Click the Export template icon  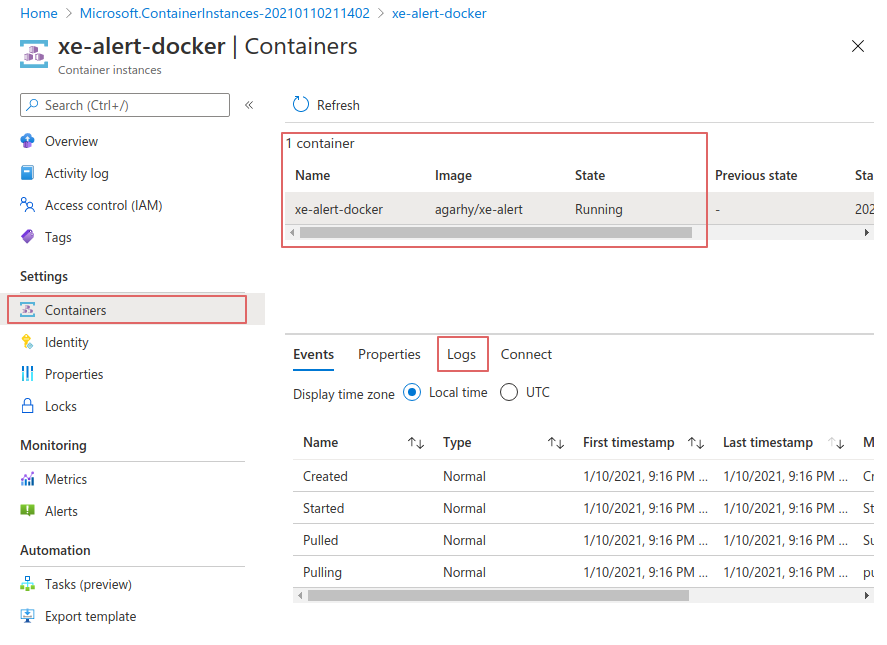[x=27, y=616]
